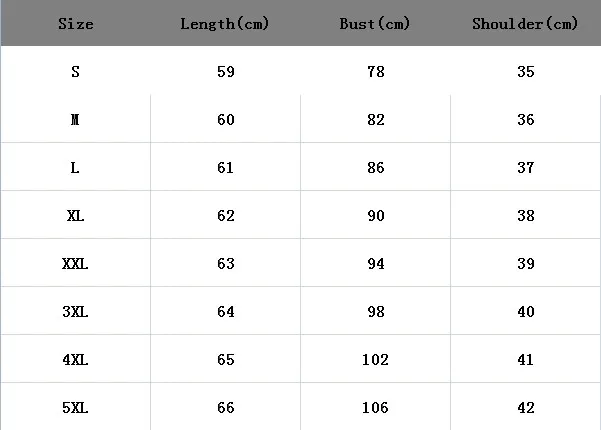The image size is (601, 430).
Task: Select the shoulder value 40 cell
Action: tap(526, 312)
